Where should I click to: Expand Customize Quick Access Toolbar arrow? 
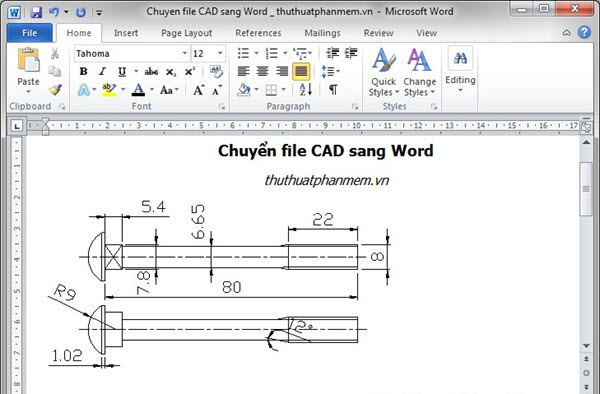point(99,13)
